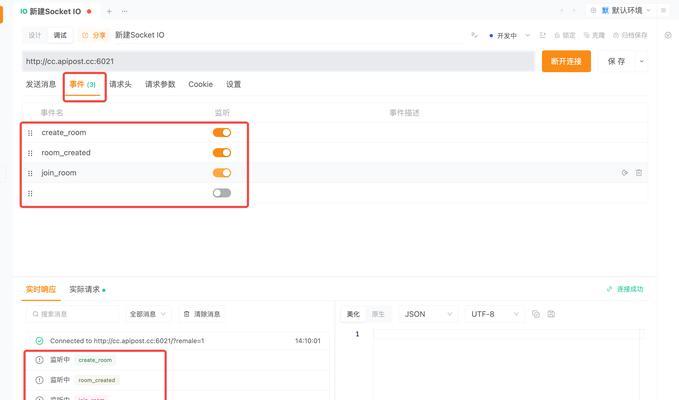Click the 锁定 lock icon
The width and height of the screenshot is (679, 400).
(x=557, y=35)
